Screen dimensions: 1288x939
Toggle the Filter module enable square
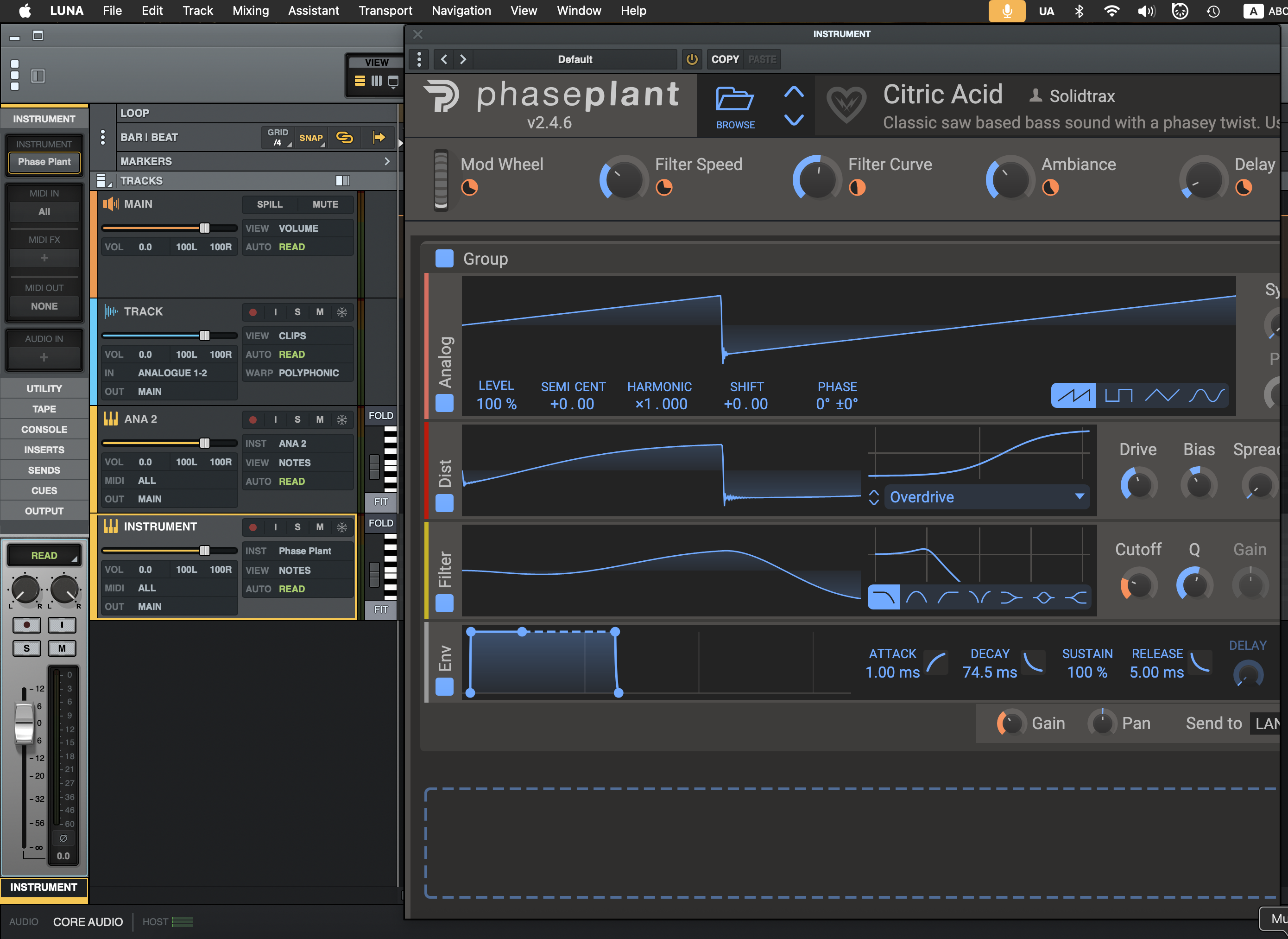coord(444,603)
